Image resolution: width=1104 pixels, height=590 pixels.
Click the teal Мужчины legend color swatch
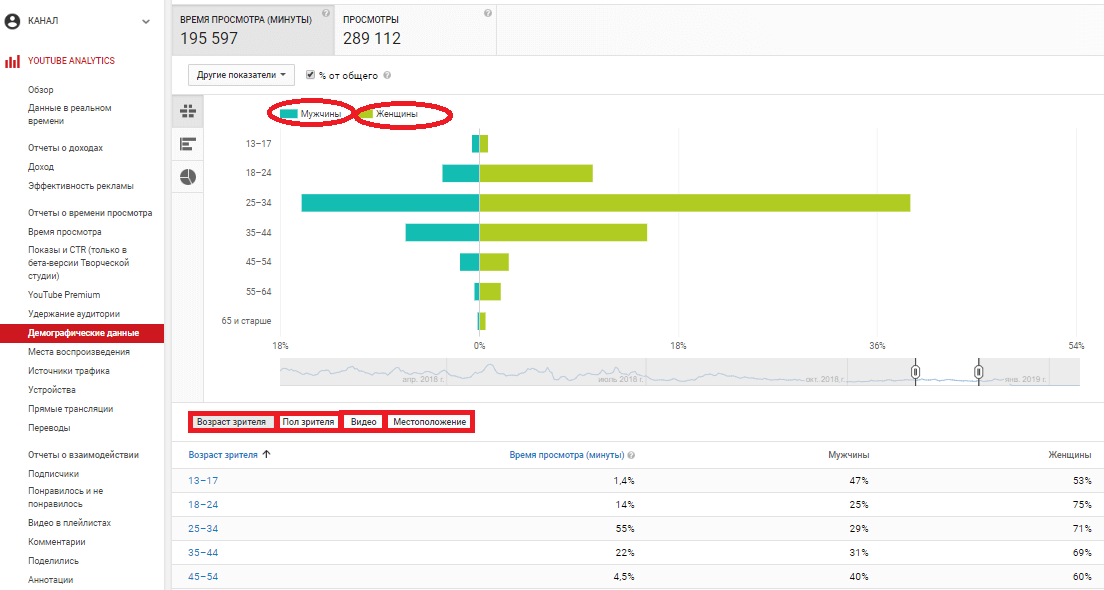click(289, 115)
